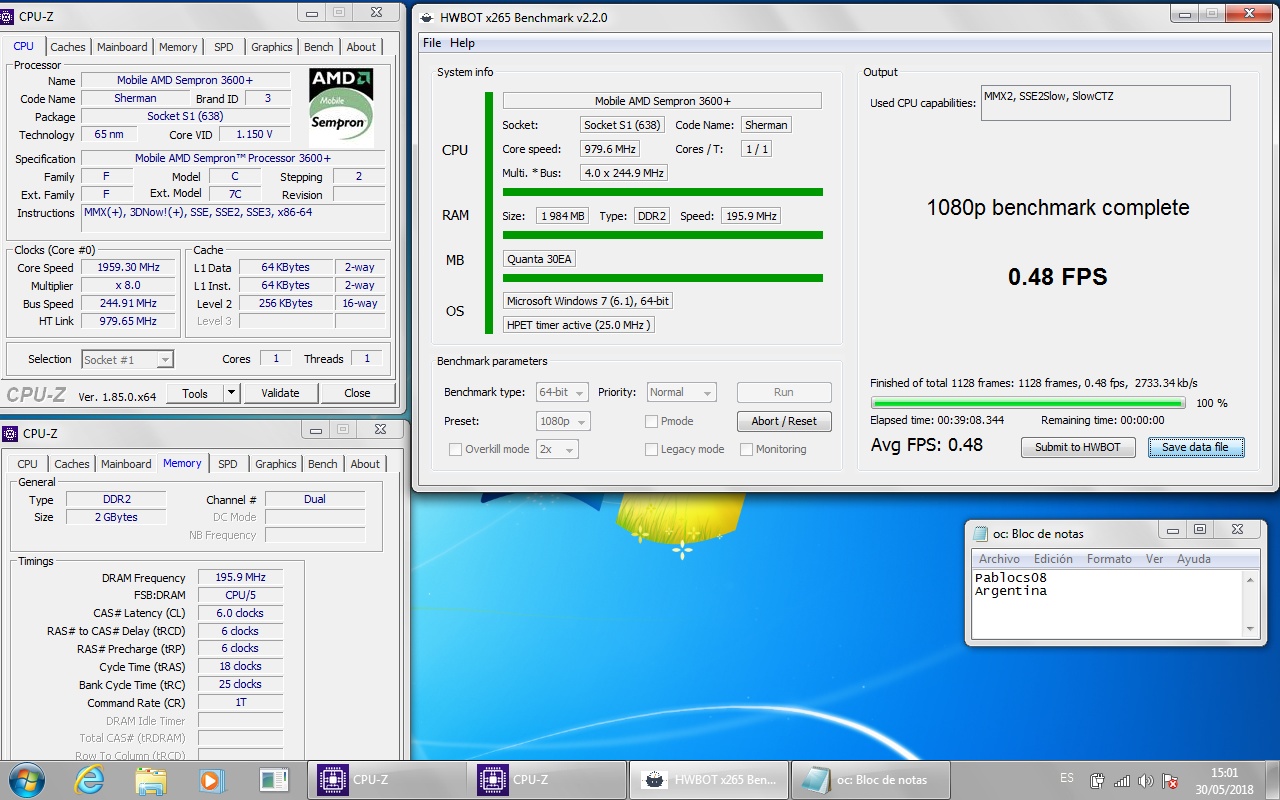The height and width of the screenshot is (800, 1280).
Task: Switch to Graphics tab in lower CPU-Z window
Action: (276, 464)
